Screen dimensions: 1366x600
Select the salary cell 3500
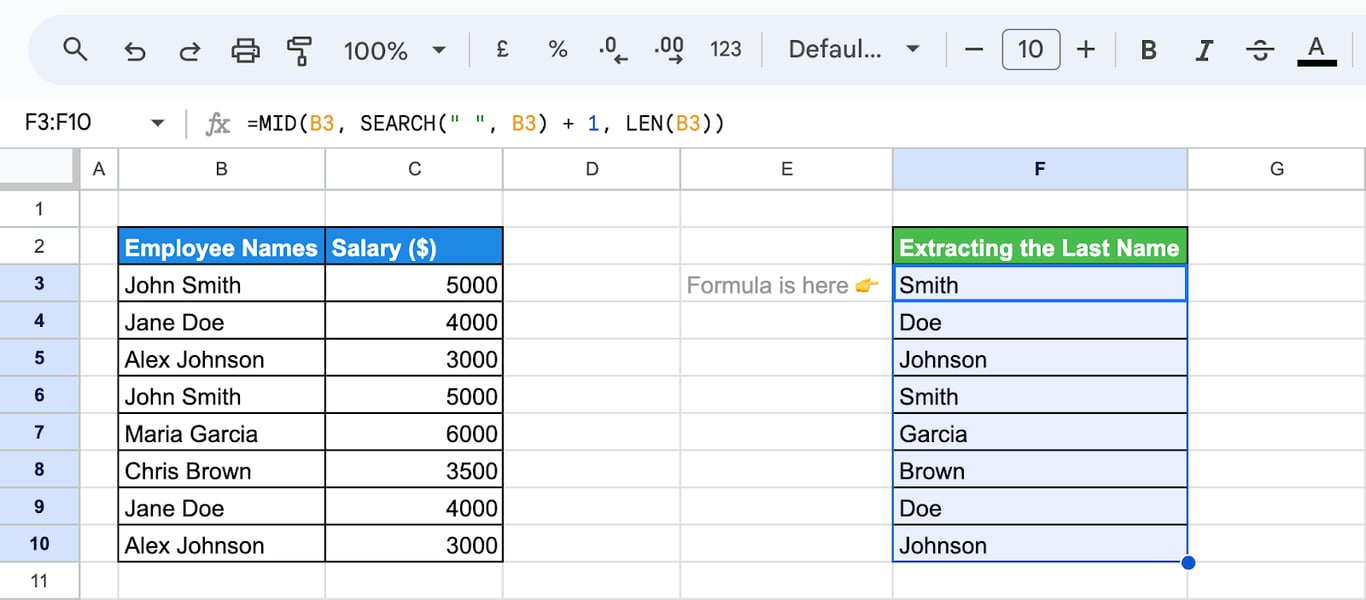414,470
